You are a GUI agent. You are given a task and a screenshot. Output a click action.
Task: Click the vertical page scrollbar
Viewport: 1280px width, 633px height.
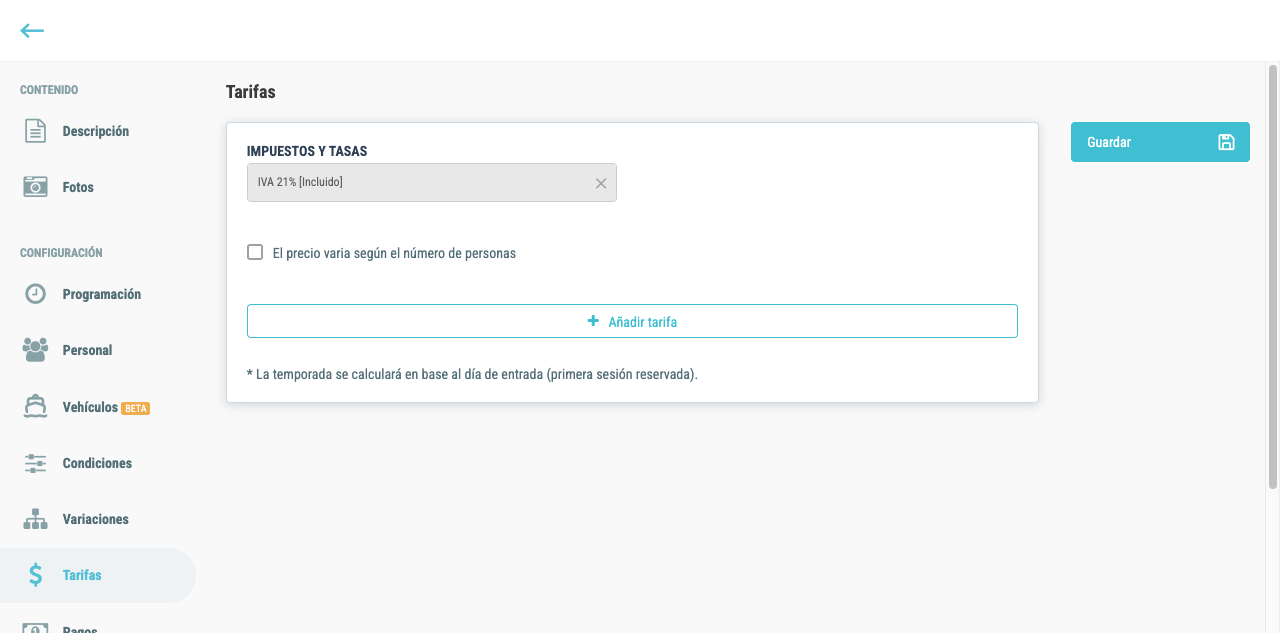point(1273,280)
